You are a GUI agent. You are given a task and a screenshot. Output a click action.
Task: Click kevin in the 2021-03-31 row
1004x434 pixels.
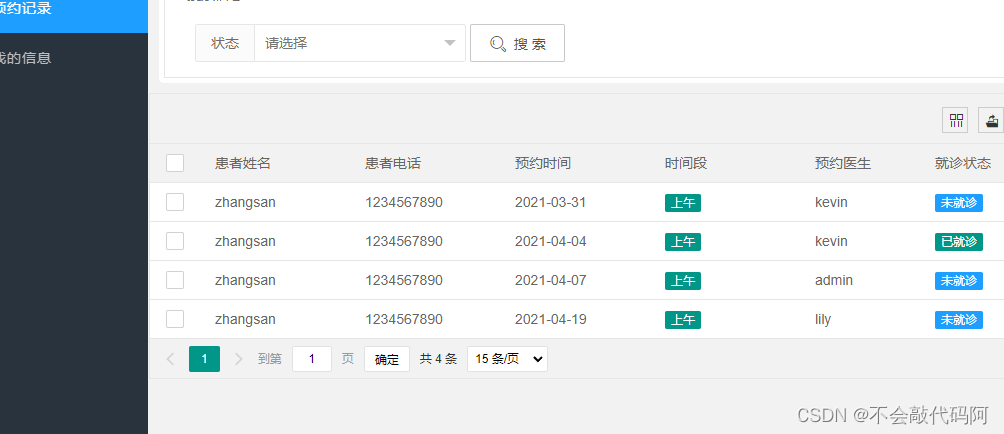831,202
